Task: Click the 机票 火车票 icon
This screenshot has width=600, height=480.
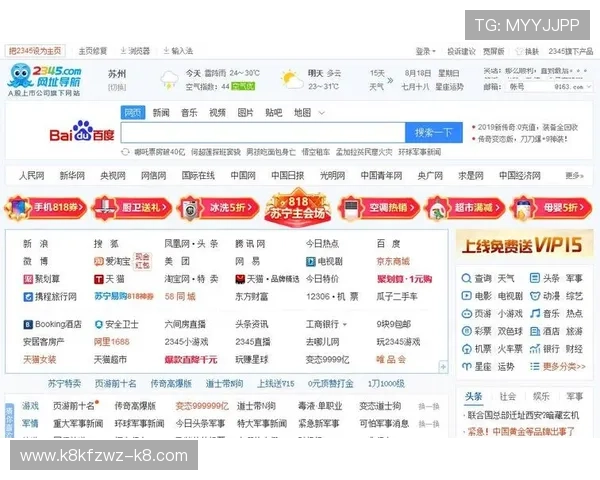Action: (466, 349)
